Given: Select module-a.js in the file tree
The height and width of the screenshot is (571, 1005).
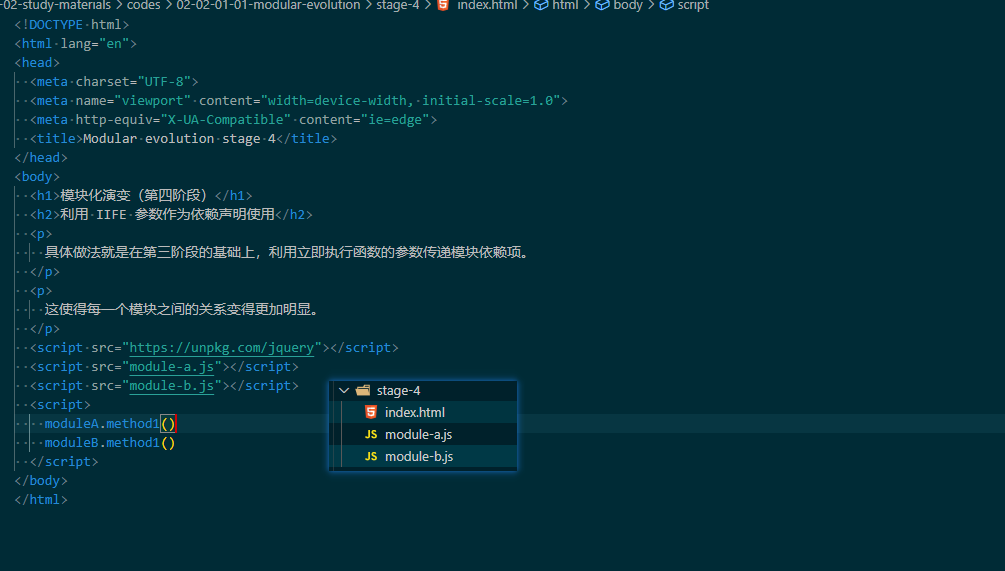Looking at the screenshot, I should (423, 434).
